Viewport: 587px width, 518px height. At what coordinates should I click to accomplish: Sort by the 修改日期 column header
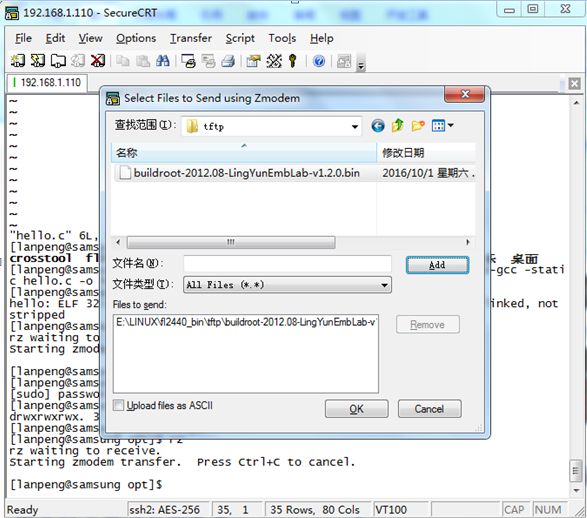click(x=426, y=153)
